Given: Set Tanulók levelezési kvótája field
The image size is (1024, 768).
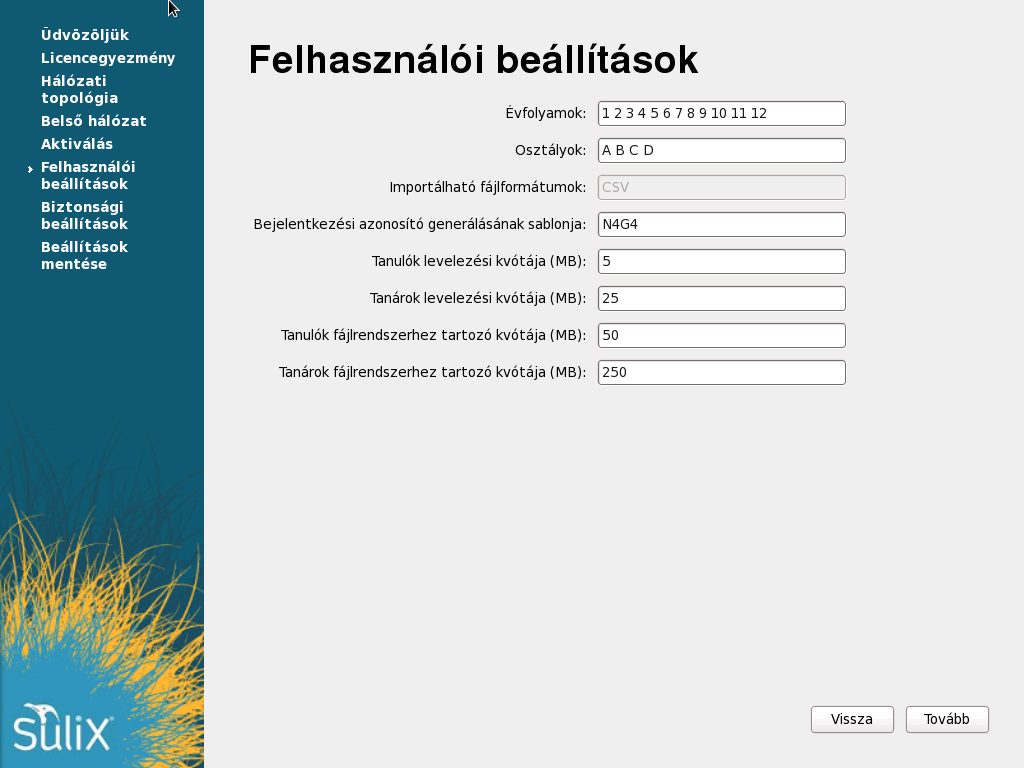Looking at the screenshot, I should 722,261.
